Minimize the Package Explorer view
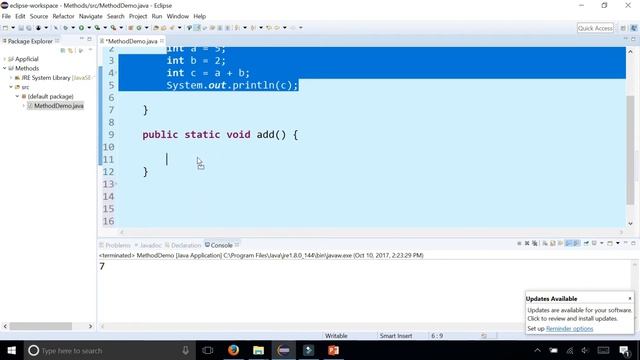 click(82, 39)
